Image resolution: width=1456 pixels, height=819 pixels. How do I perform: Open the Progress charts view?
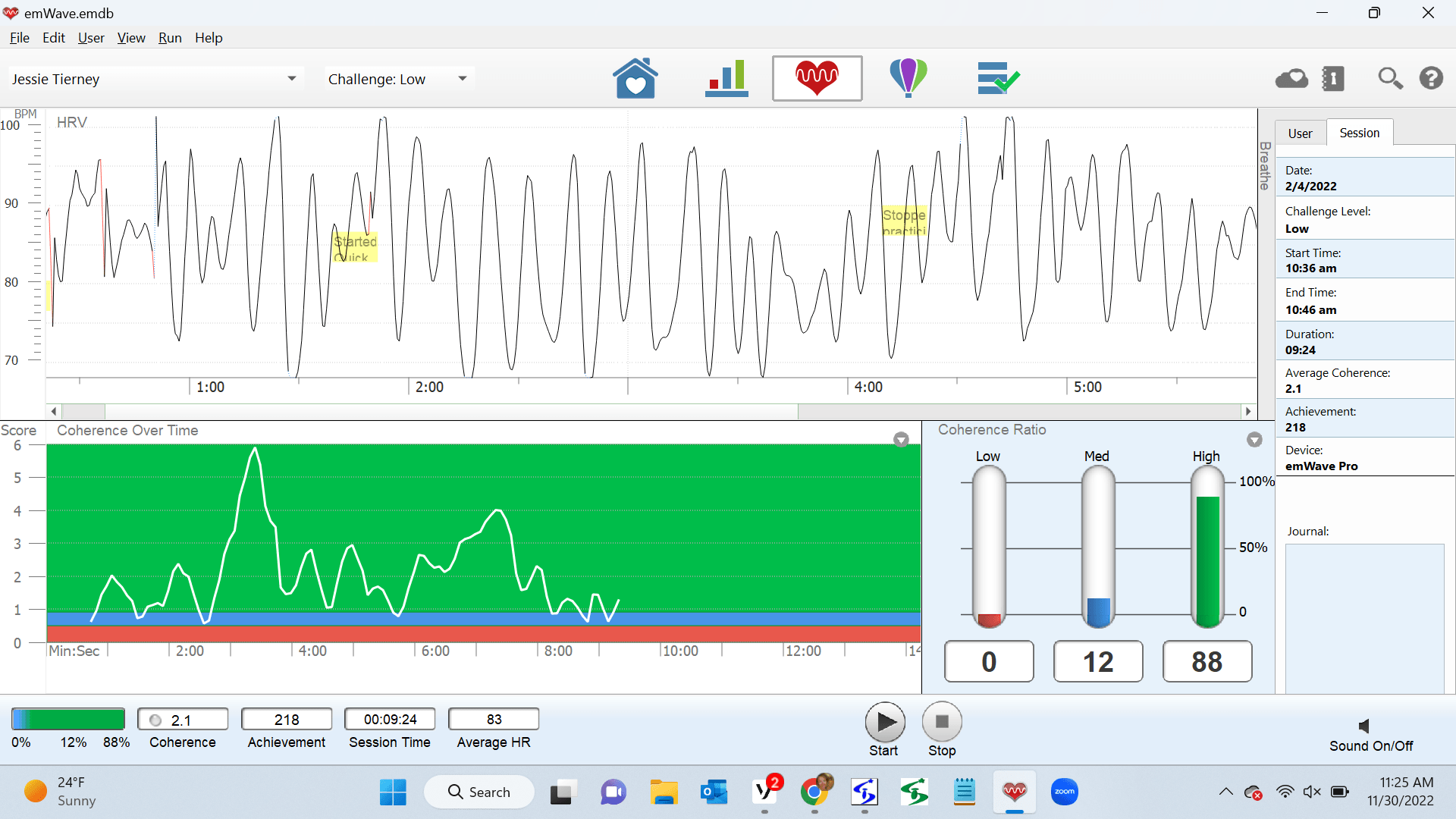coord(726,78)
